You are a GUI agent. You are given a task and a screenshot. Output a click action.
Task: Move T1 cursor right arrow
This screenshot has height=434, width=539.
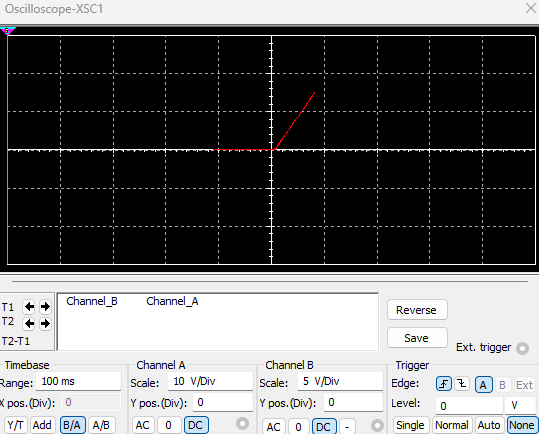(45, 307)
